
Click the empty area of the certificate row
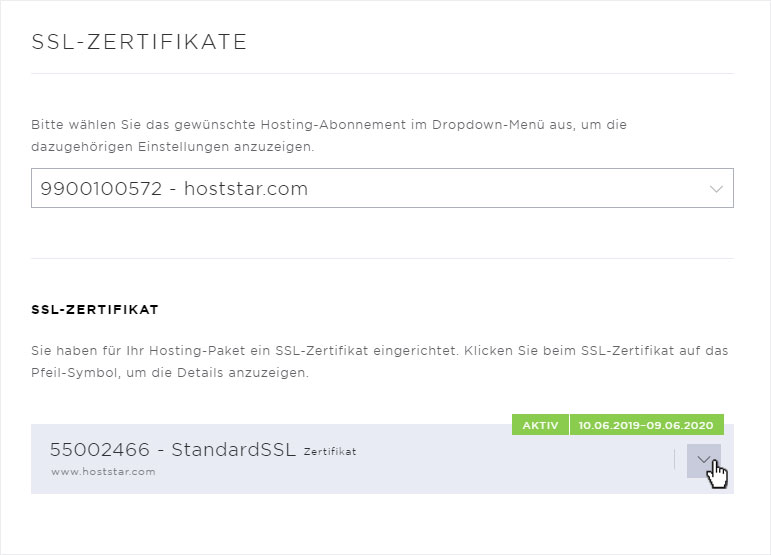pyautogui.click(x=492, y=465)
